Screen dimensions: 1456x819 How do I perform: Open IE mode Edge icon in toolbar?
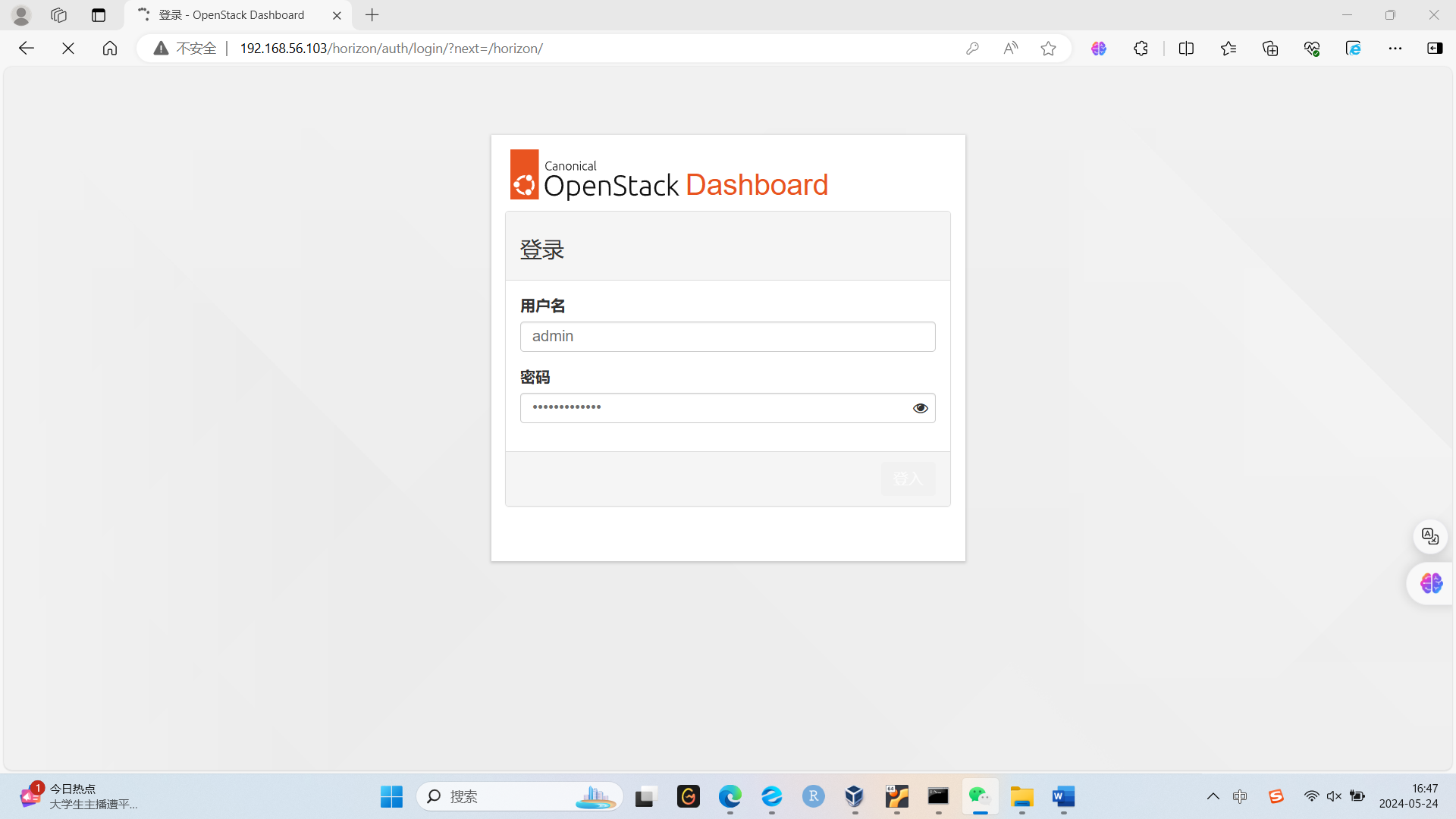pyautogui.click(x=1354, y=49)
